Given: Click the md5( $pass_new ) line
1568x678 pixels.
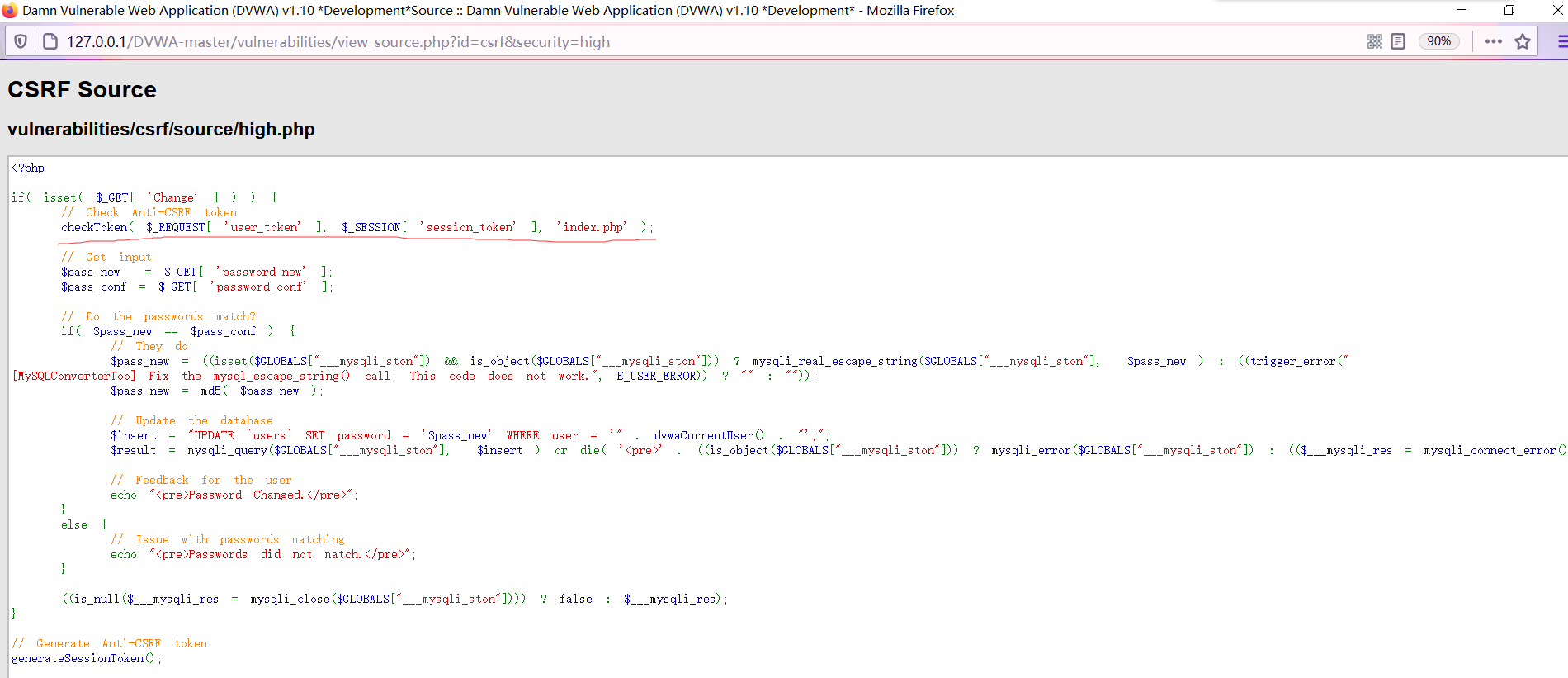Looking at the screenshot, I should (x=217, y=391).
